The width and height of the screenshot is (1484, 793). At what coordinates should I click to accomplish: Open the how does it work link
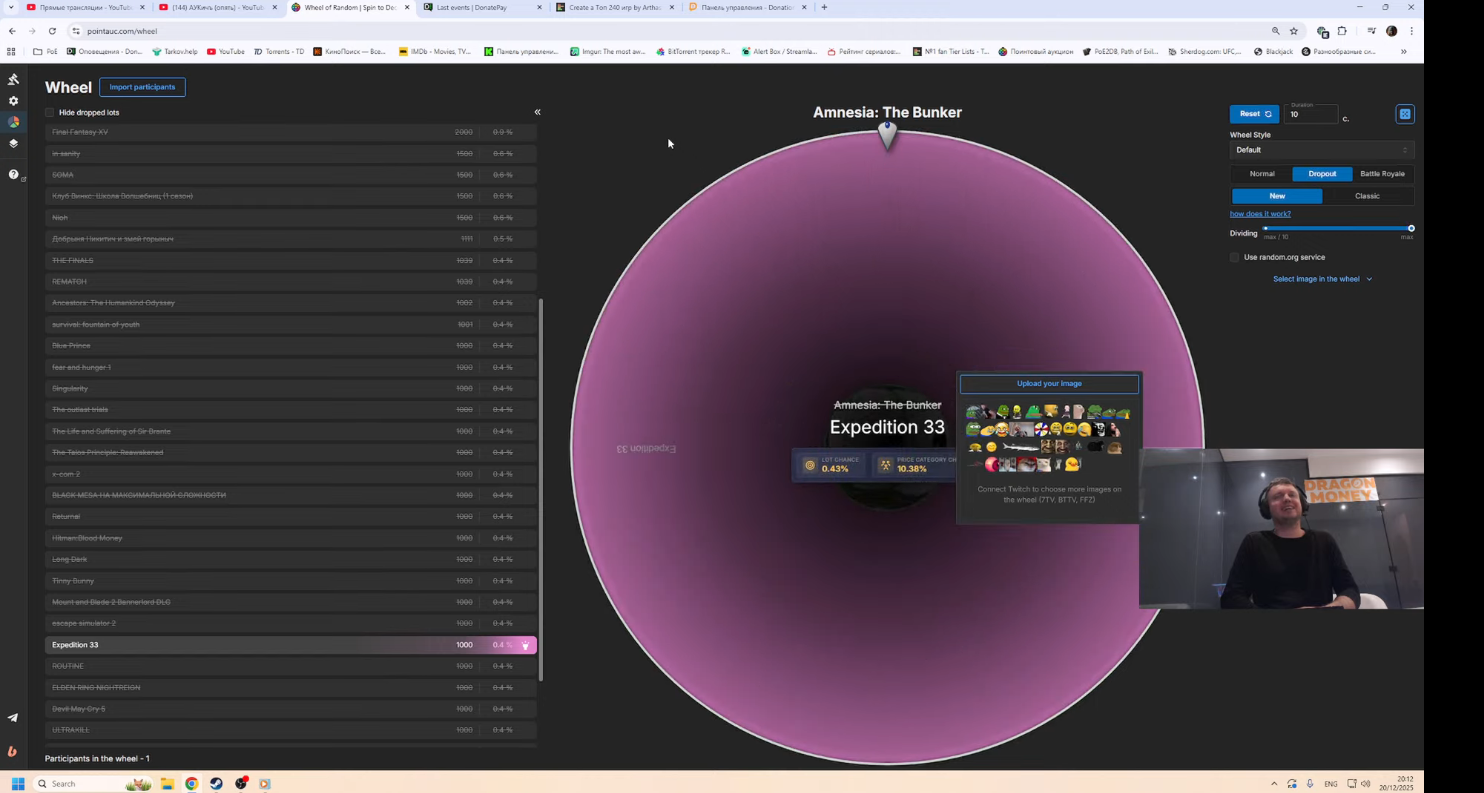pyautogui.click(x=1260, y=214)
